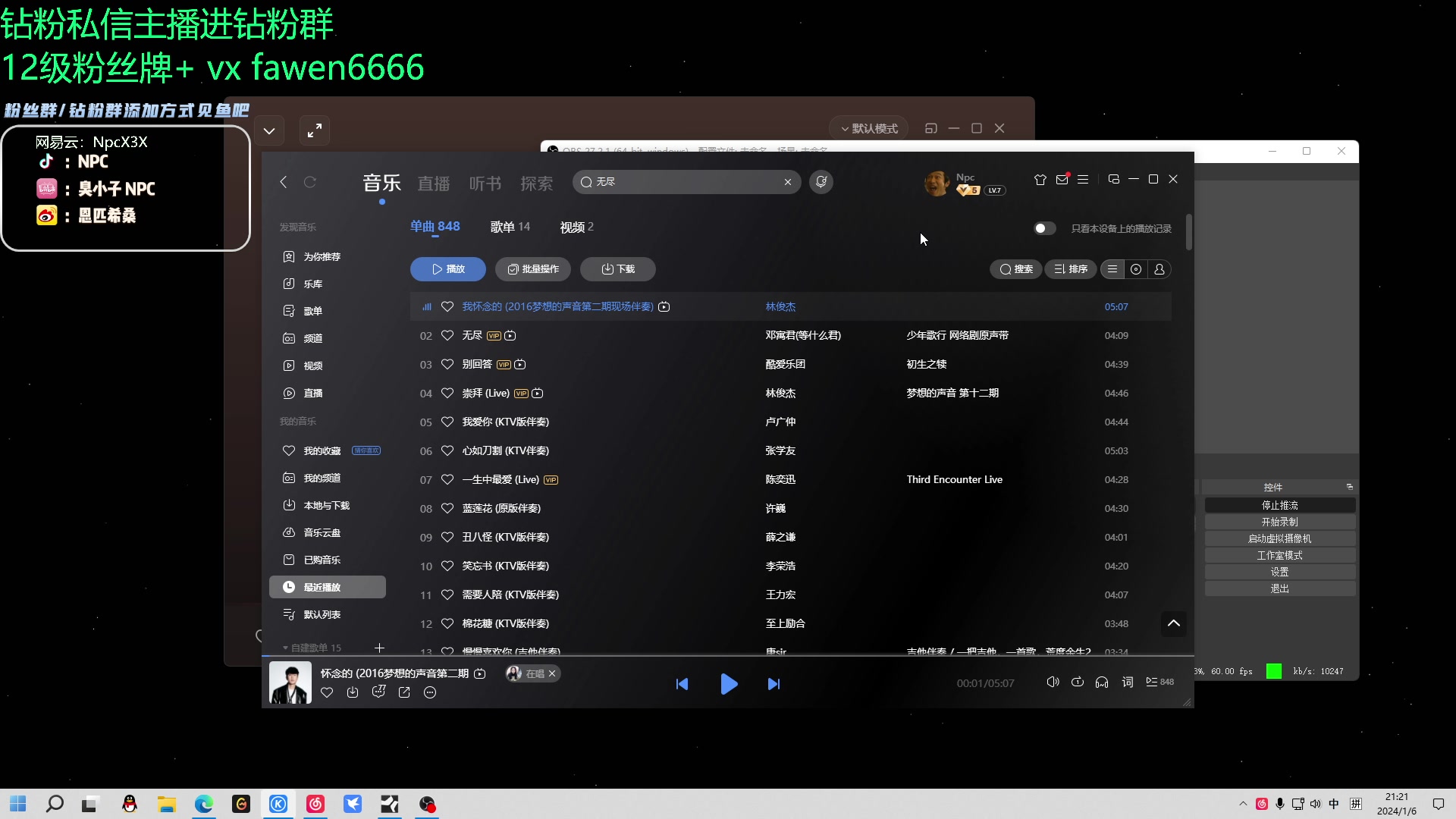Open the current song album cover thumbnail

pos(290,682)
